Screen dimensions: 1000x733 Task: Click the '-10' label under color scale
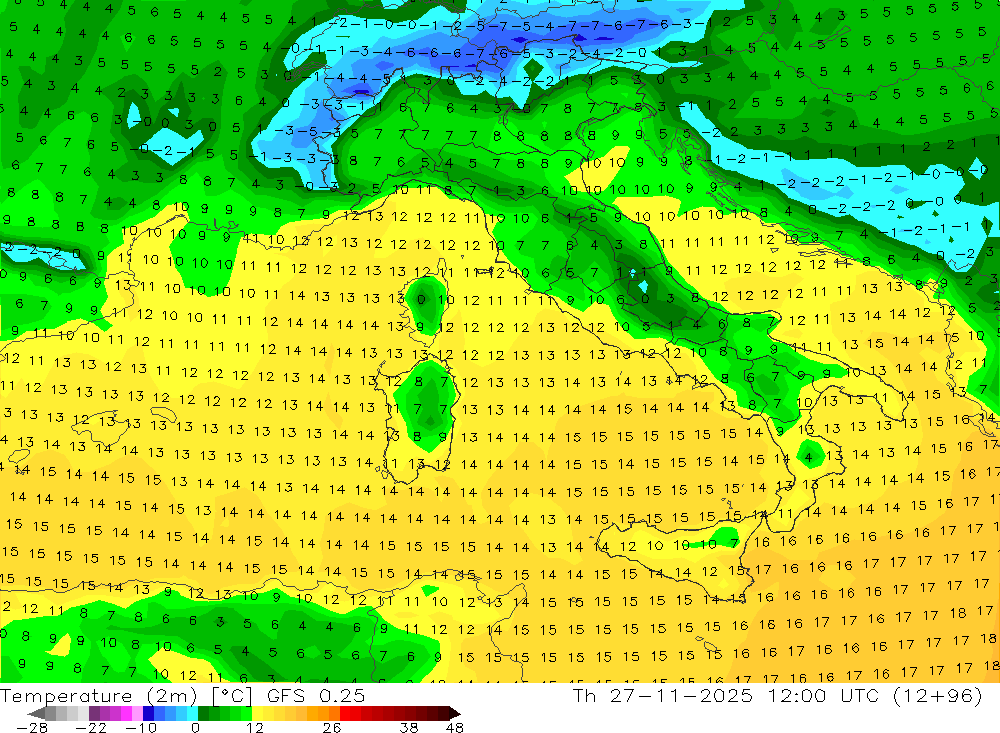[140, 727]
